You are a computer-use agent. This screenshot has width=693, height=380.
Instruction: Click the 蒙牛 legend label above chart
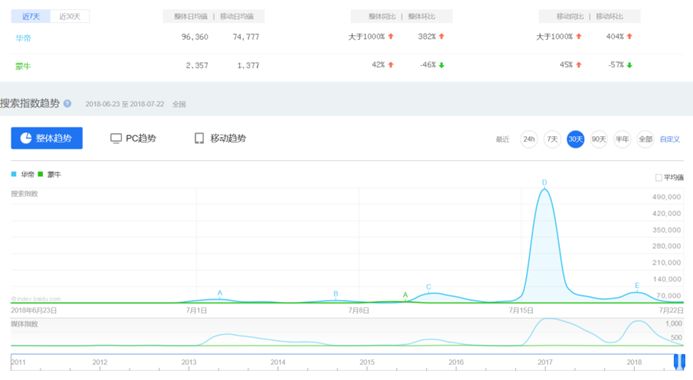coord(54,175)
